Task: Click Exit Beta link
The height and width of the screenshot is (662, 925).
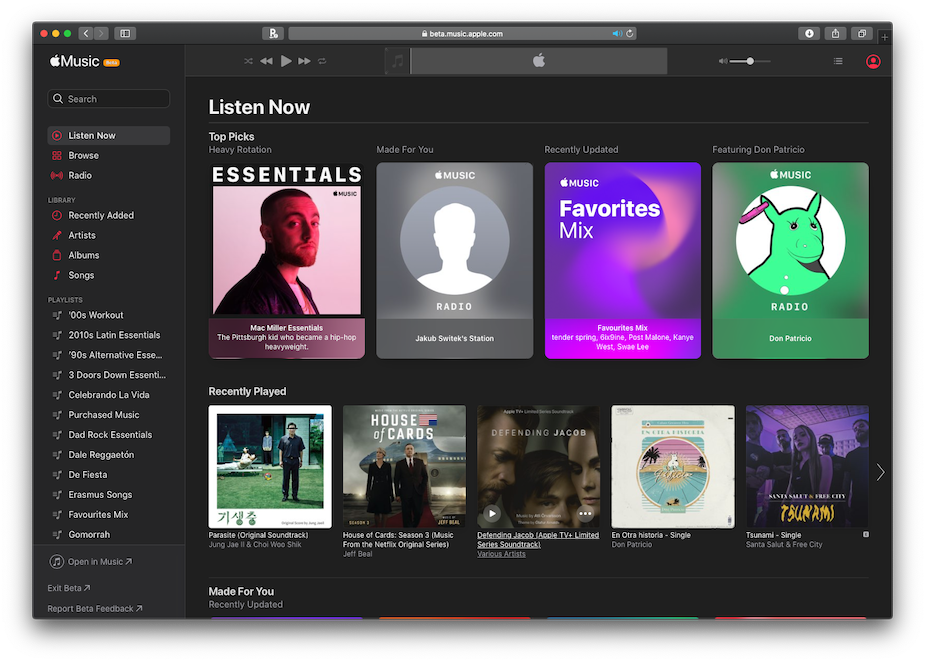Action: [x=69, y=588]
